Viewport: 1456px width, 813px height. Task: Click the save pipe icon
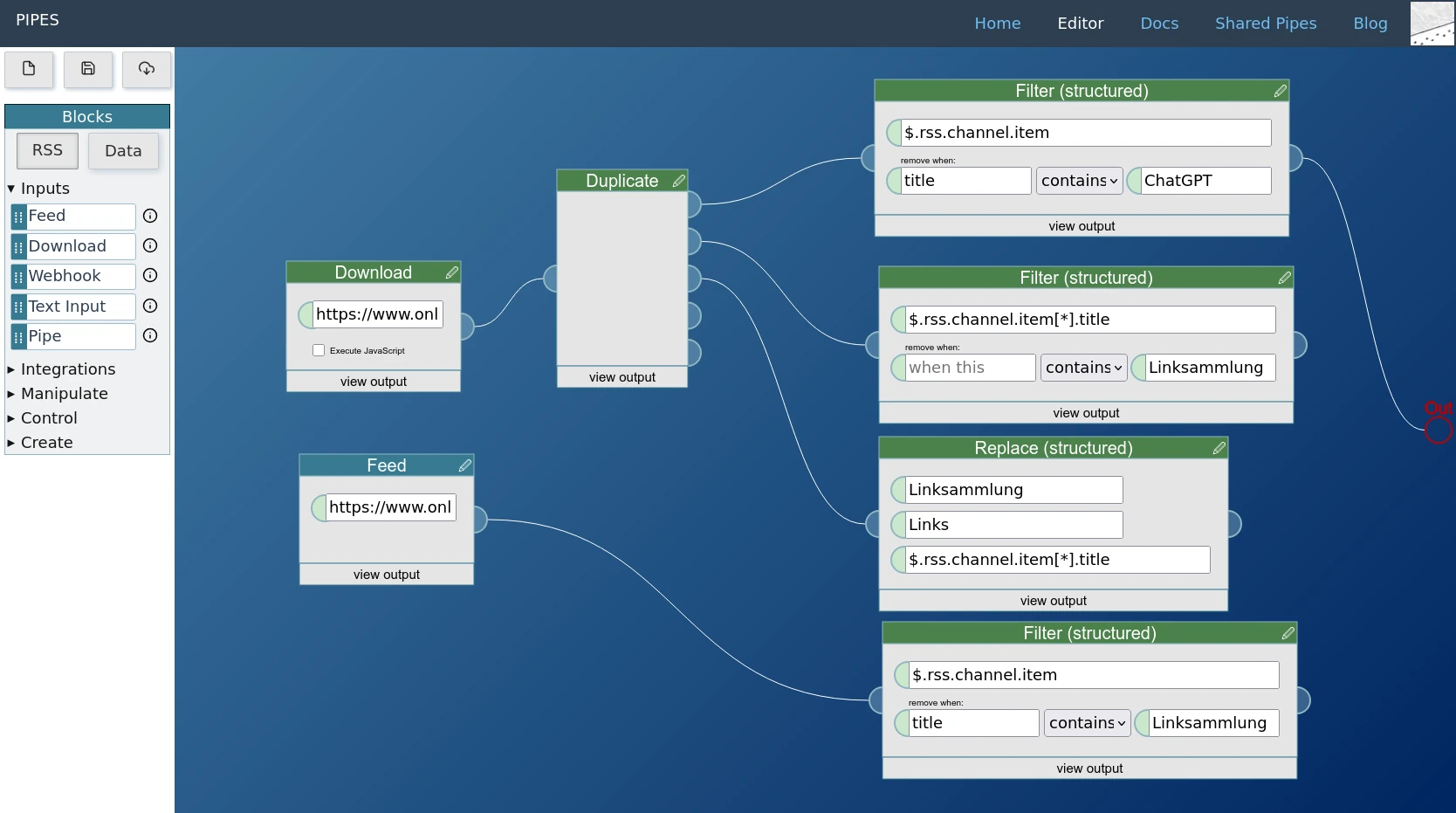pos(88,69)
